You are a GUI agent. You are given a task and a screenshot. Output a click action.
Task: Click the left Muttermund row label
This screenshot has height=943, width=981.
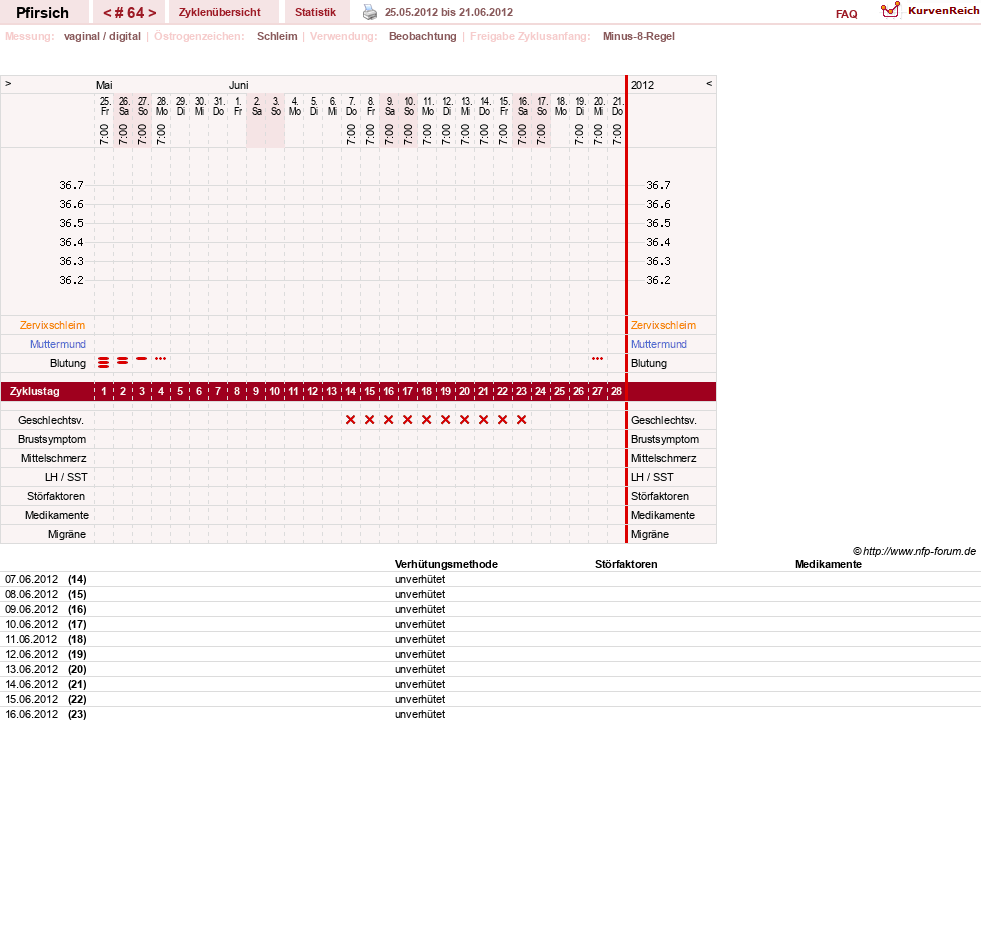tap(58, 344)
